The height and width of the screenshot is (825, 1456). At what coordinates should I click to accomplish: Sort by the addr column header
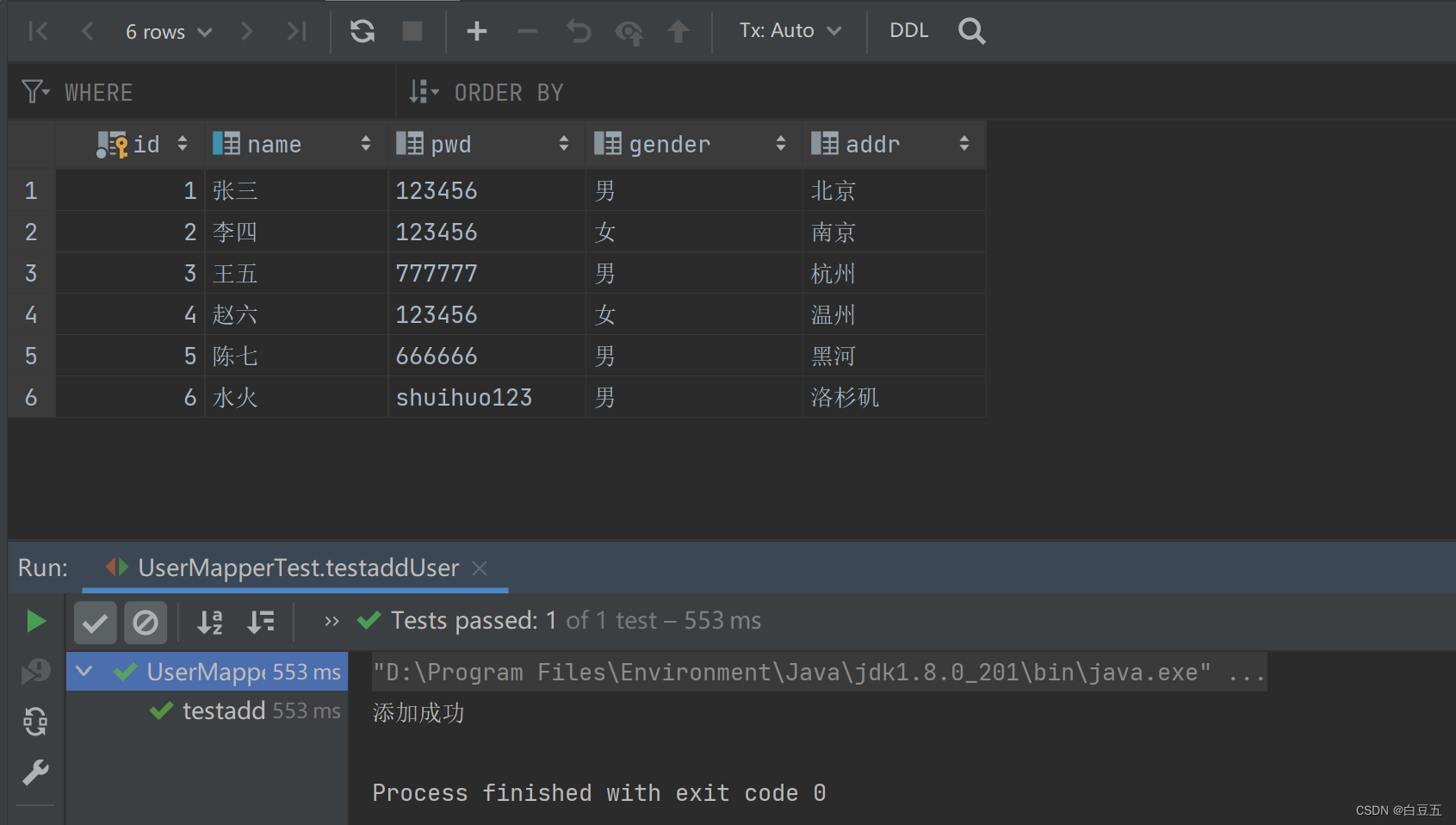click(x=895, y=144)
